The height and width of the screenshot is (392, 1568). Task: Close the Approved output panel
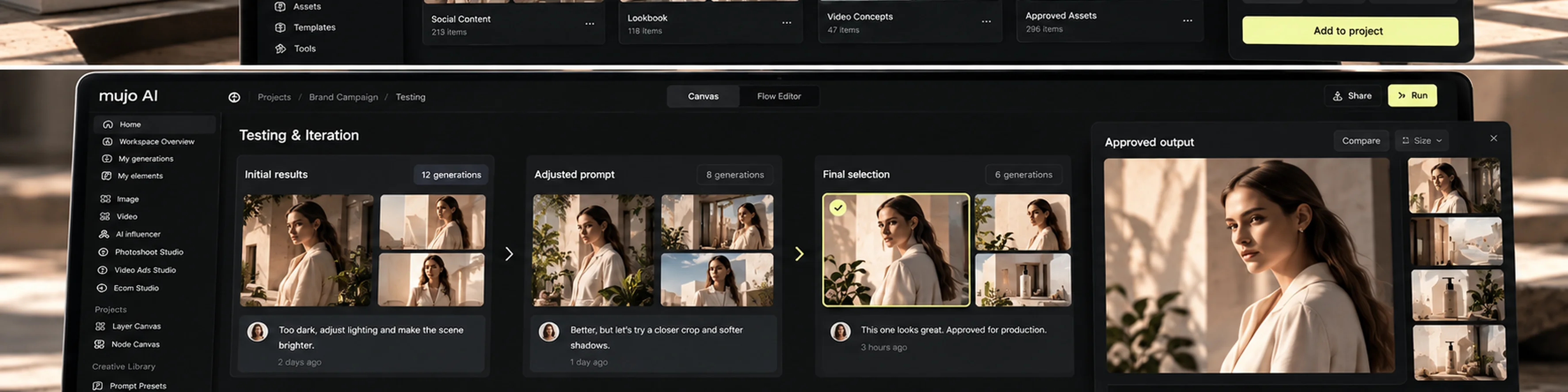coord(1494,139)
